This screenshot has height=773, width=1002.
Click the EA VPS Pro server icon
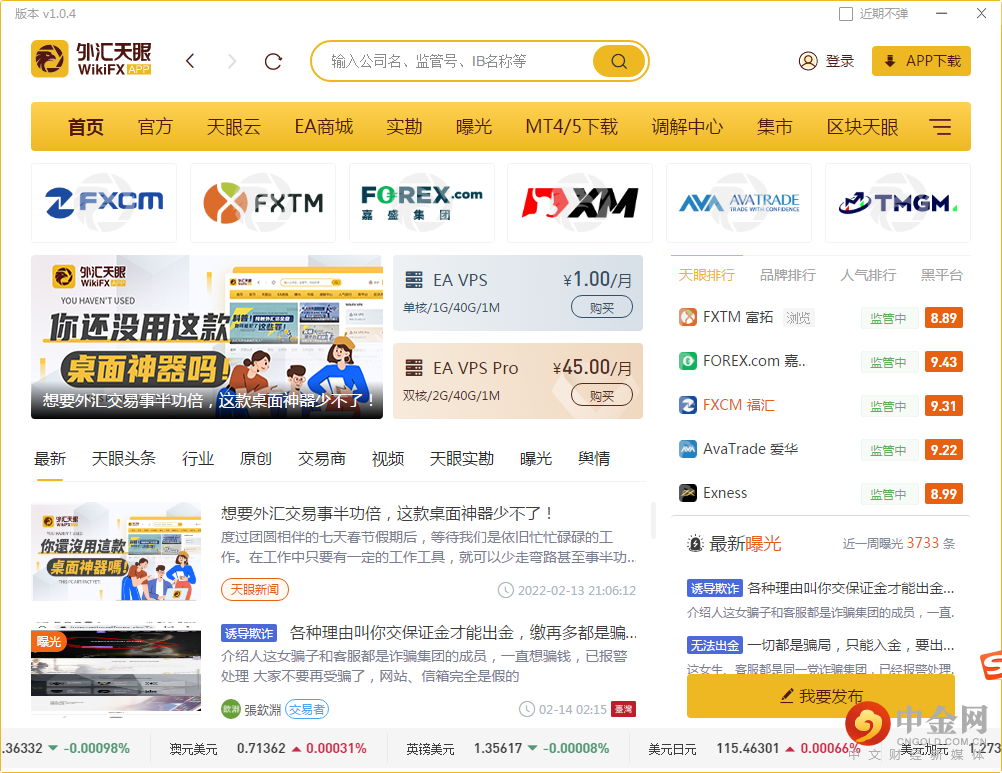pos(414,368)
